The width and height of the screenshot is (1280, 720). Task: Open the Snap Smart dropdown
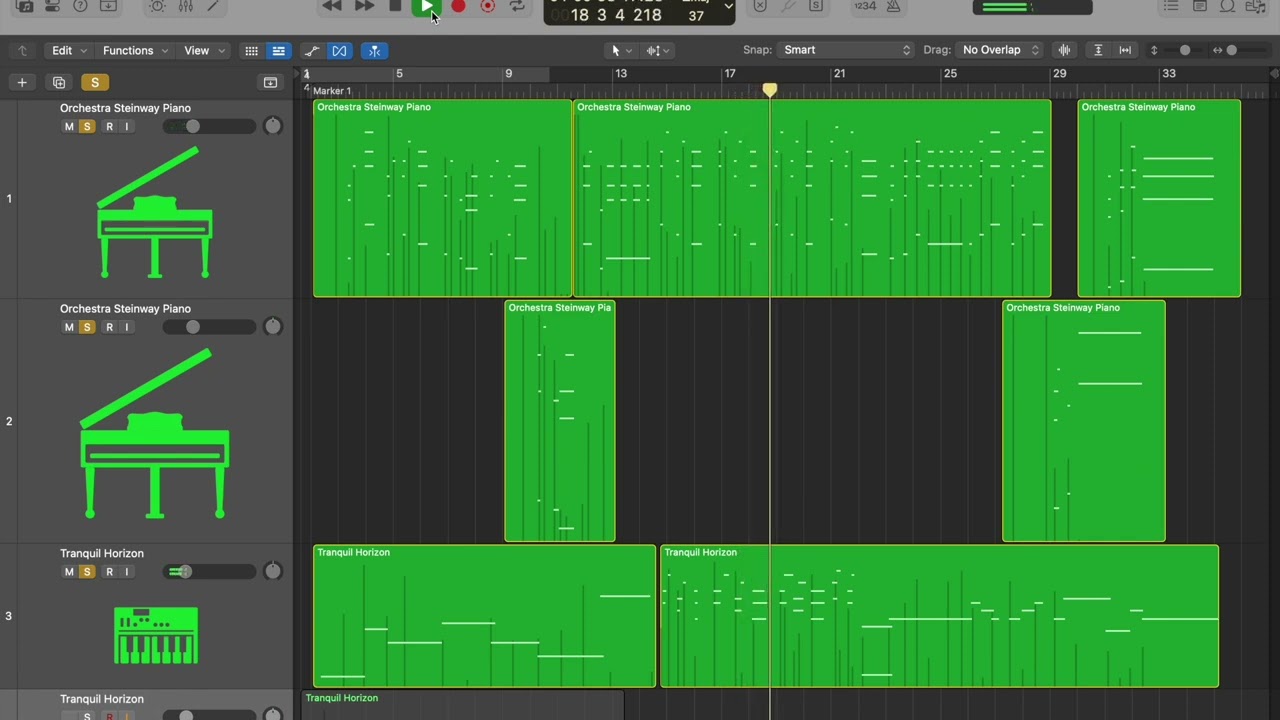click(846, 50)
